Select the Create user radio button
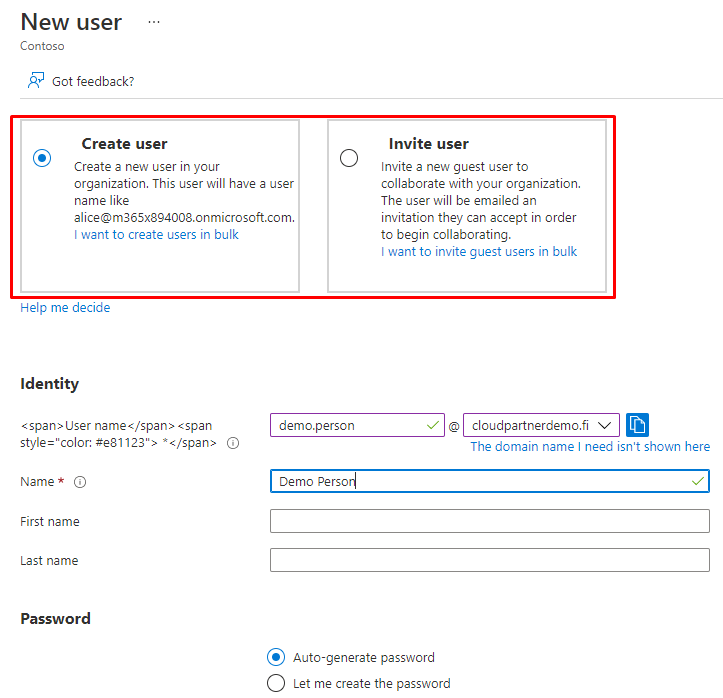 tap(42, 158)
